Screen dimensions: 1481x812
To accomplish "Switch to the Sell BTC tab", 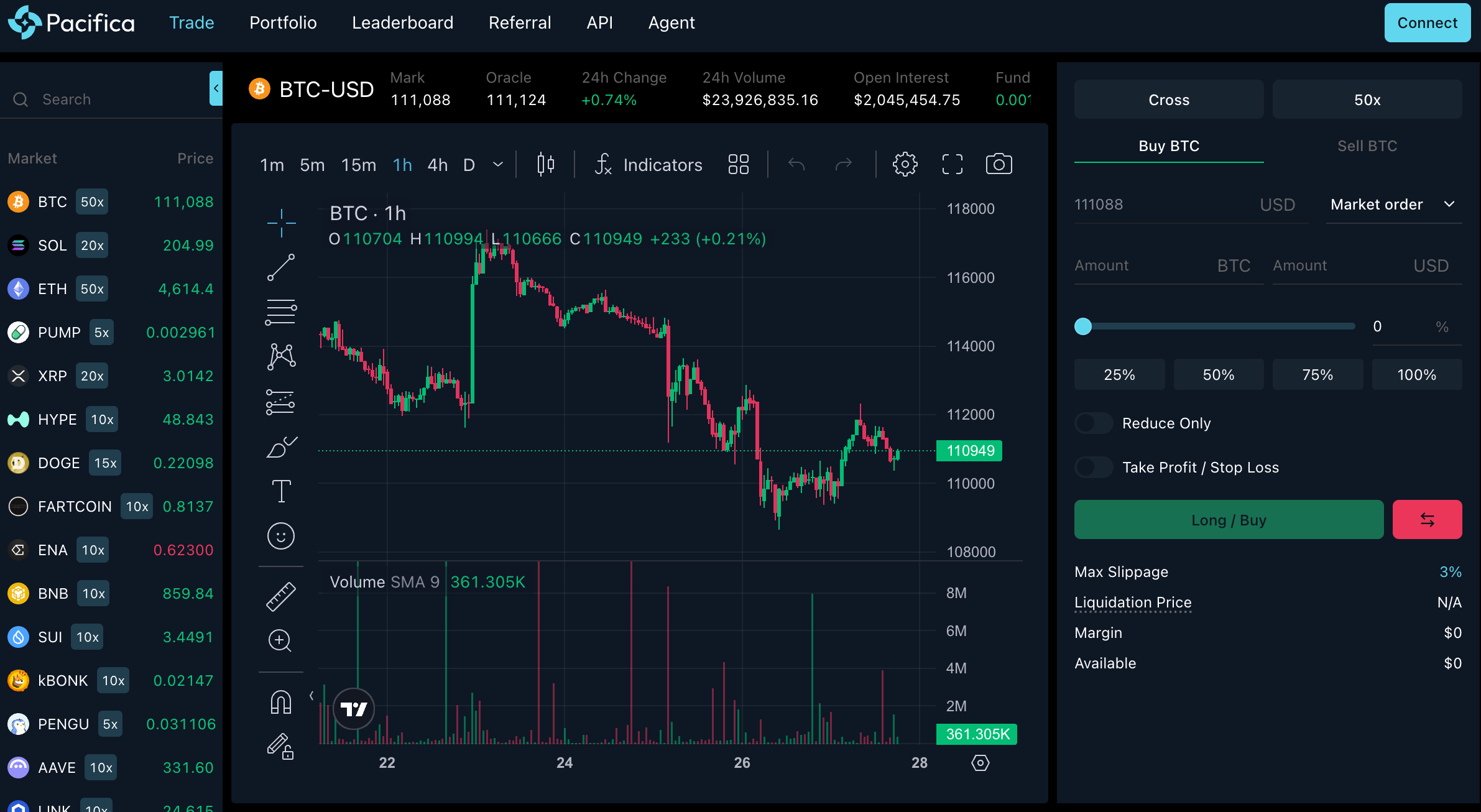I will 1367,146.
